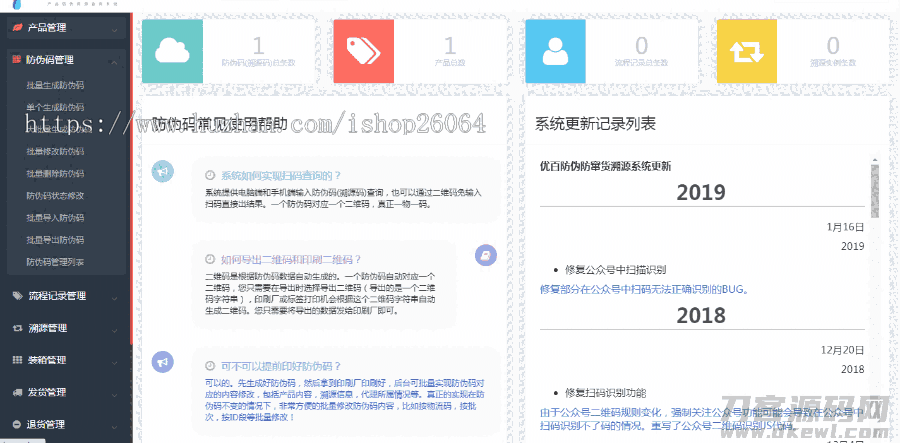Expand the 装箱管理 chevron
Screen dimensions: 900x443
pos(115,363)
